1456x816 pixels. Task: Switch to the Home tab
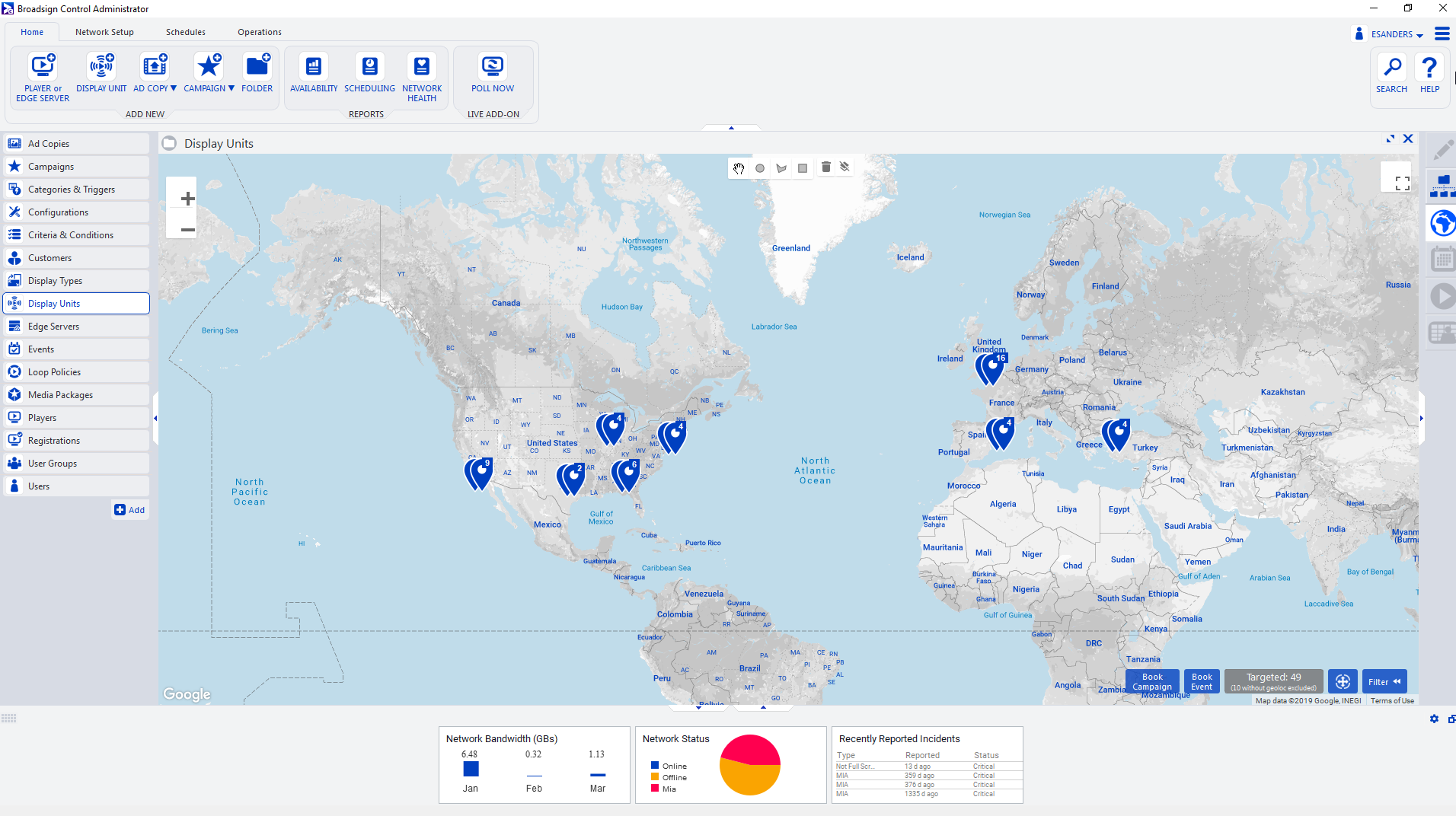[32, 32]
